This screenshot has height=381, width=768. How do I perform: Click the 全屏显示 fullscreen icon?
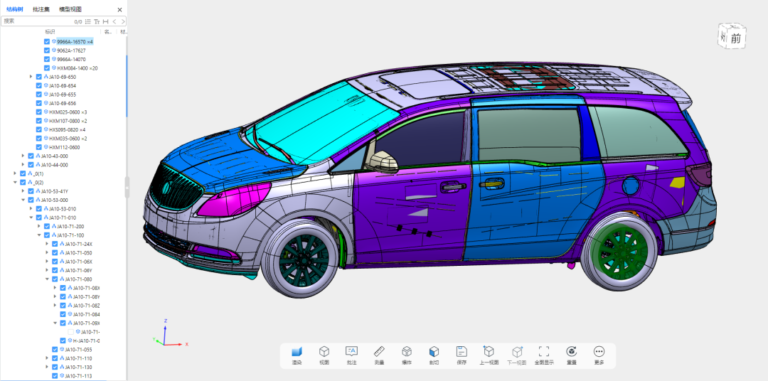(x=544, y=351)
